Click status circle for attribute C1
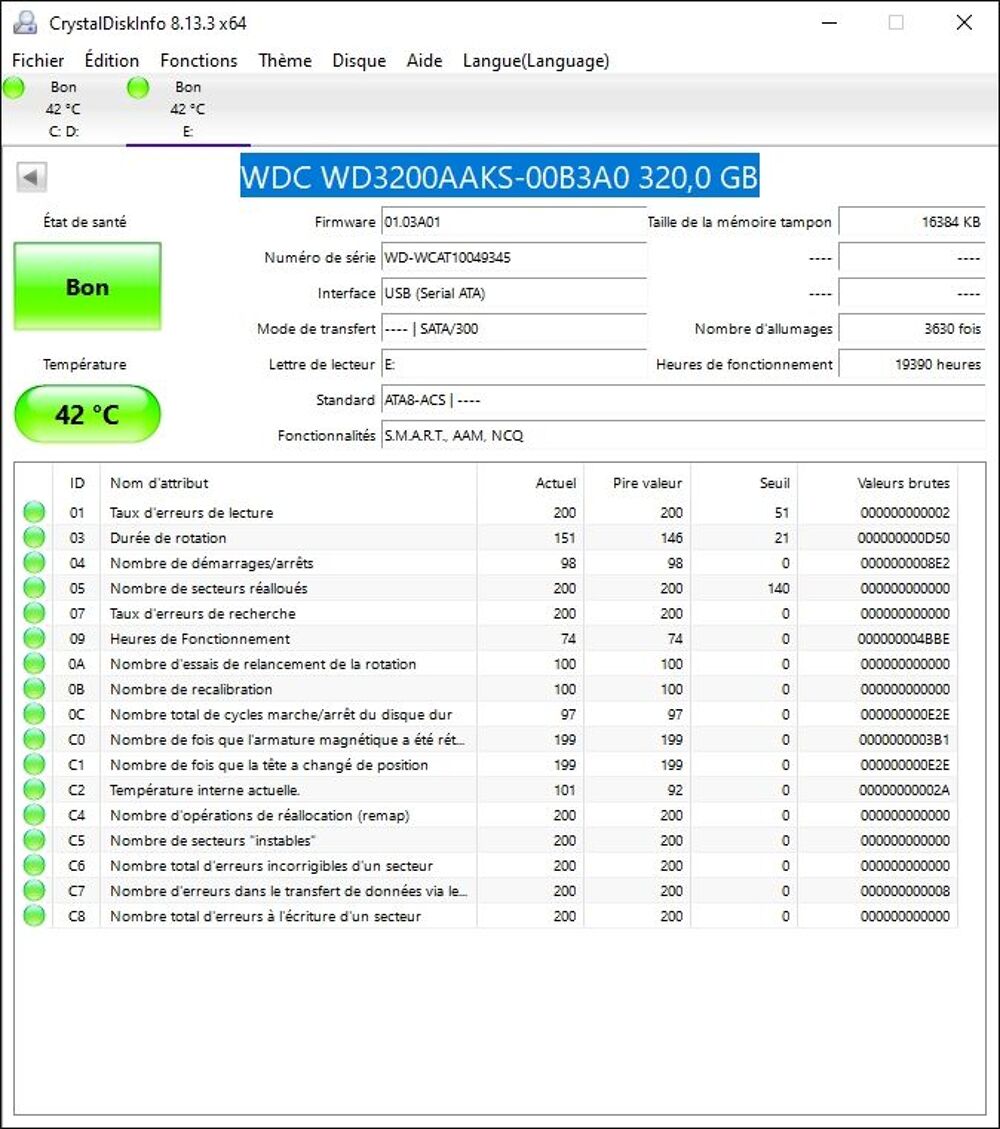The width and height of the screenshot is (1000, 1129). (34, 764)
